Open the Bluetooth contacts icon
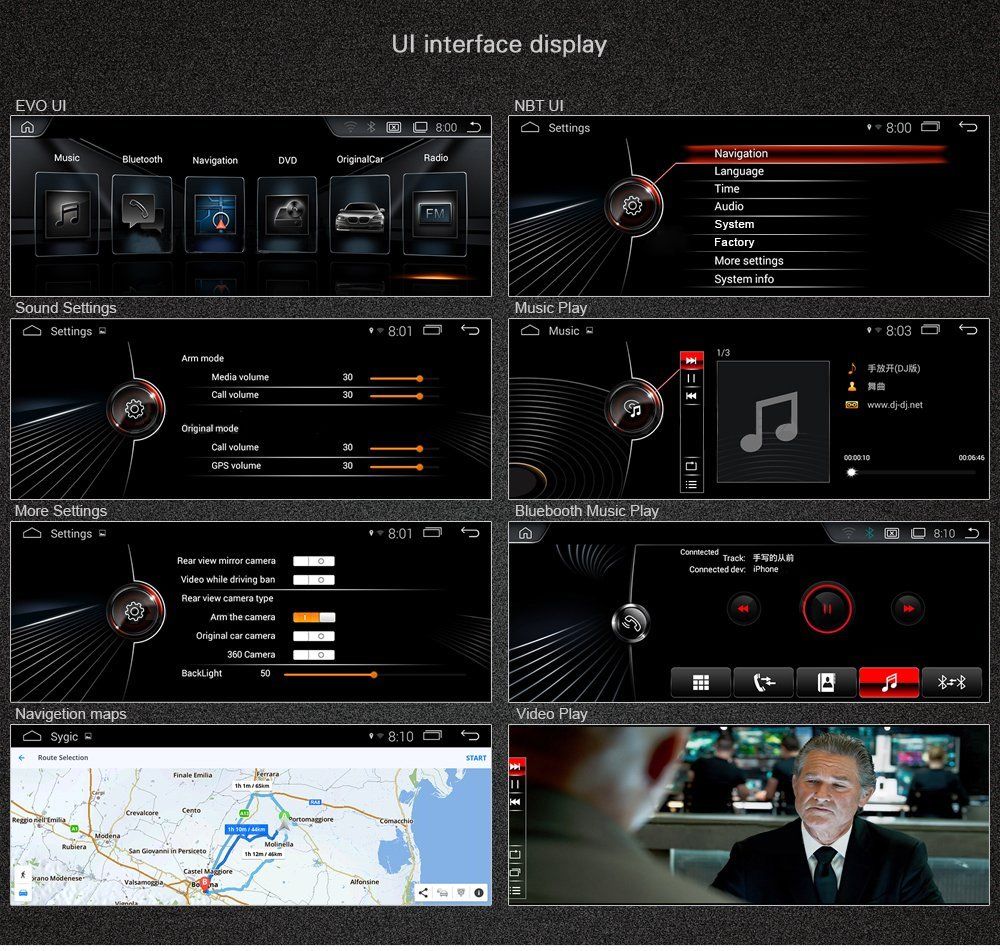This screenshot has height=951, width=1000. coord(827,682)
